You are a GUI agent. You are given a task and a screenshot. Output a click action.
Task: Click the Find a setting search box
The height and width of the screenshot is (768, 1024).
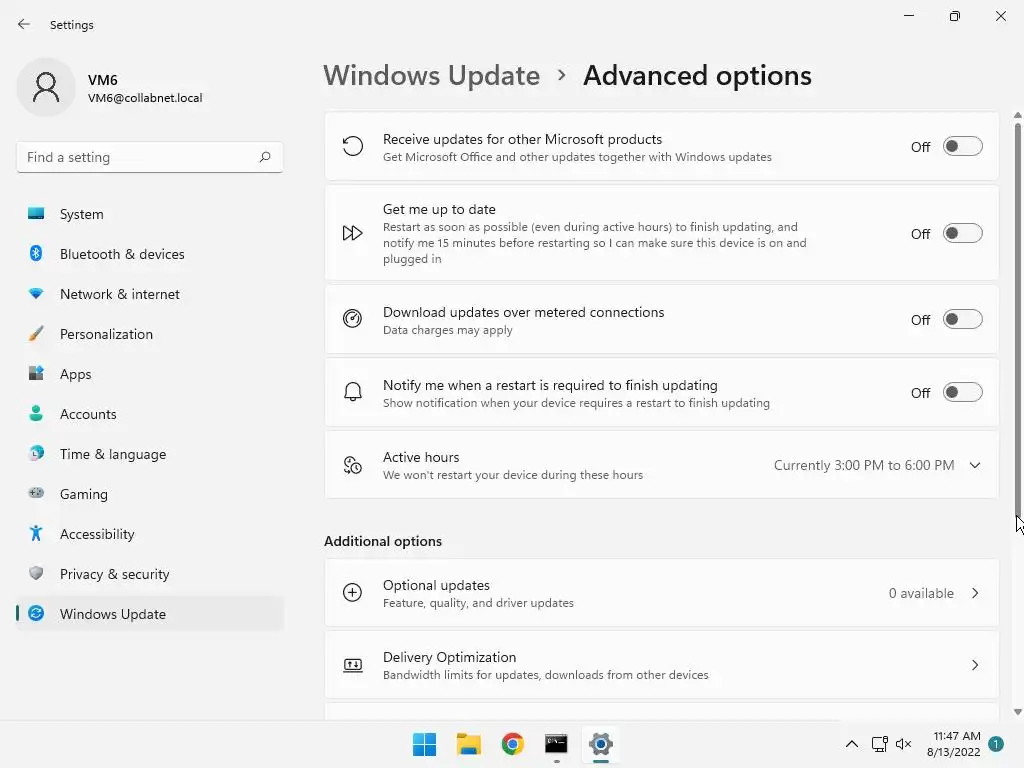click(150, 157)
